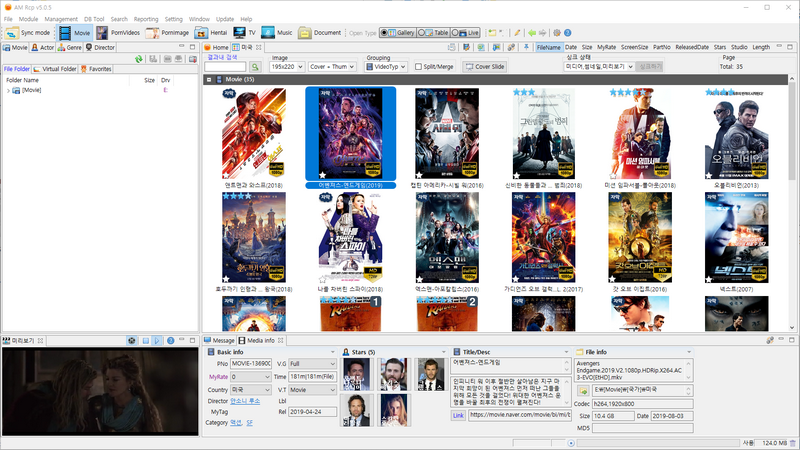
Task: Sort by MyRate
Action: 606,47
